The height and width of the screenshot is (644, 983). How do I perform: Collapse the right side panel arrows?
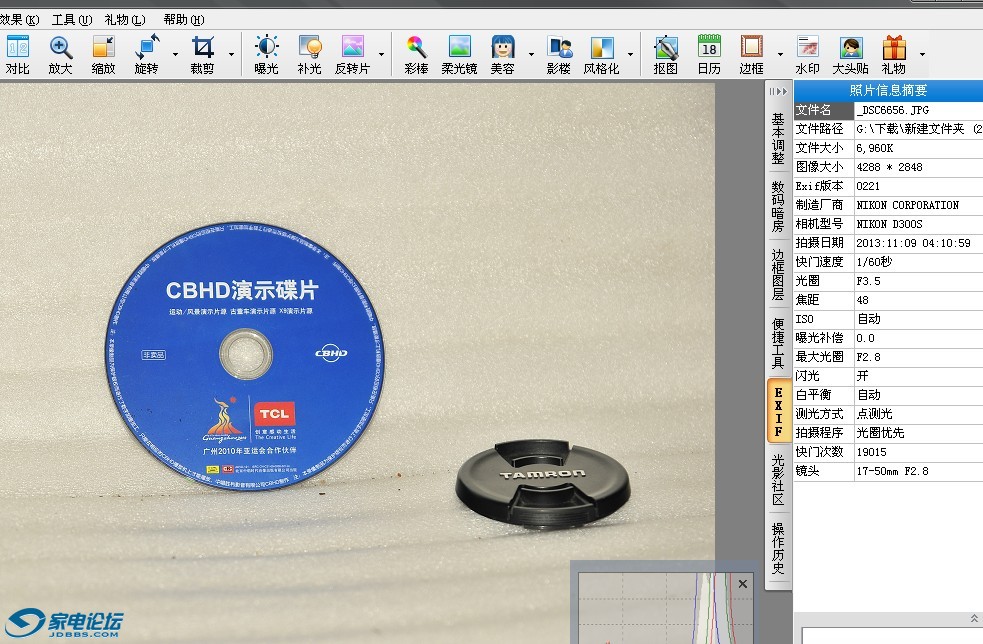778,92
